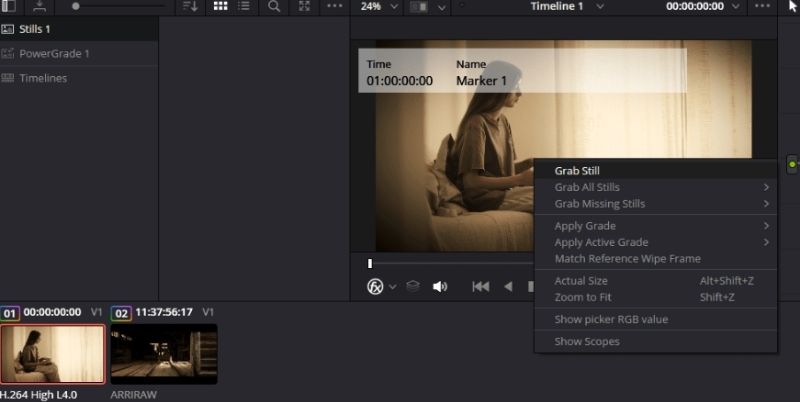
Task: Open the sort order icon
Action: click(x=190, y=6)
